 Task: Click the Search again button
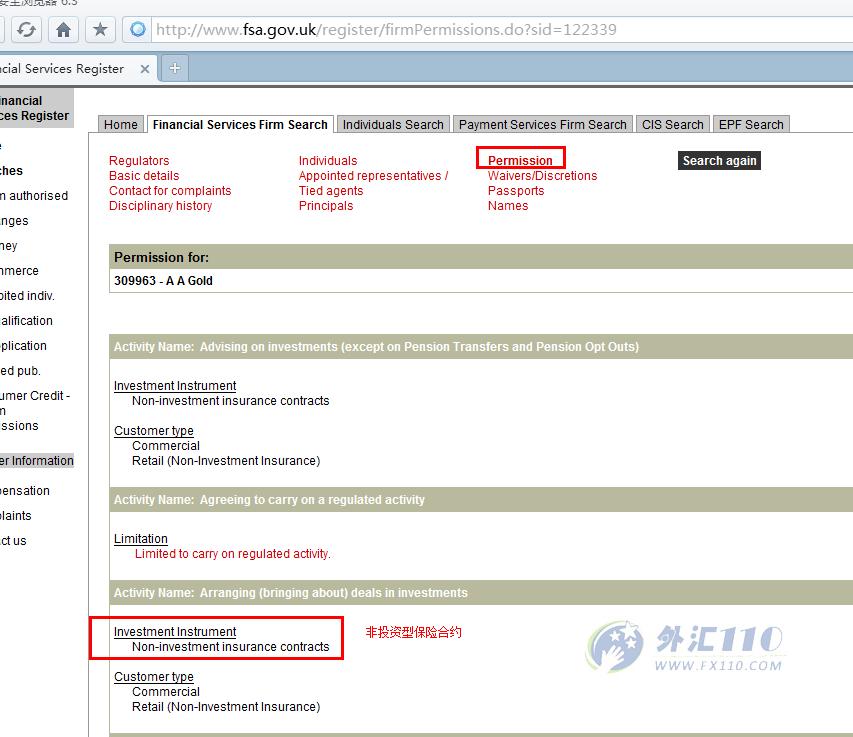719,160
